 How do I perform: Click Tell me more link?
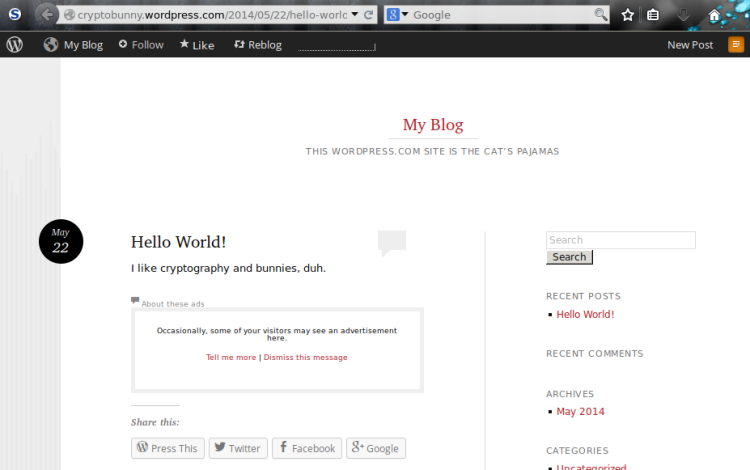[231, 357]
